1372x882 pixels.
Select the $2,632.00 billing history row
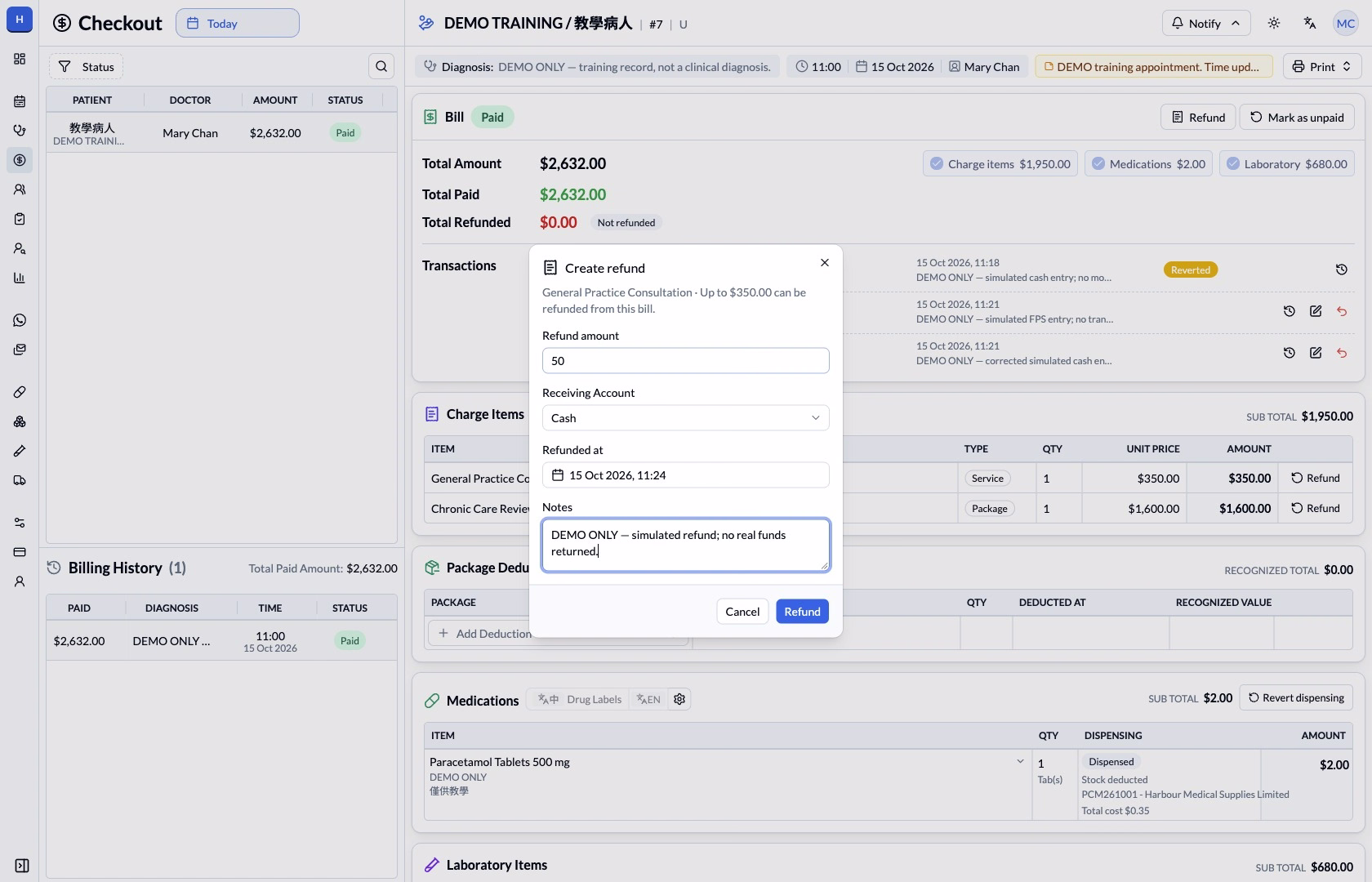click(x=221, y=640)
